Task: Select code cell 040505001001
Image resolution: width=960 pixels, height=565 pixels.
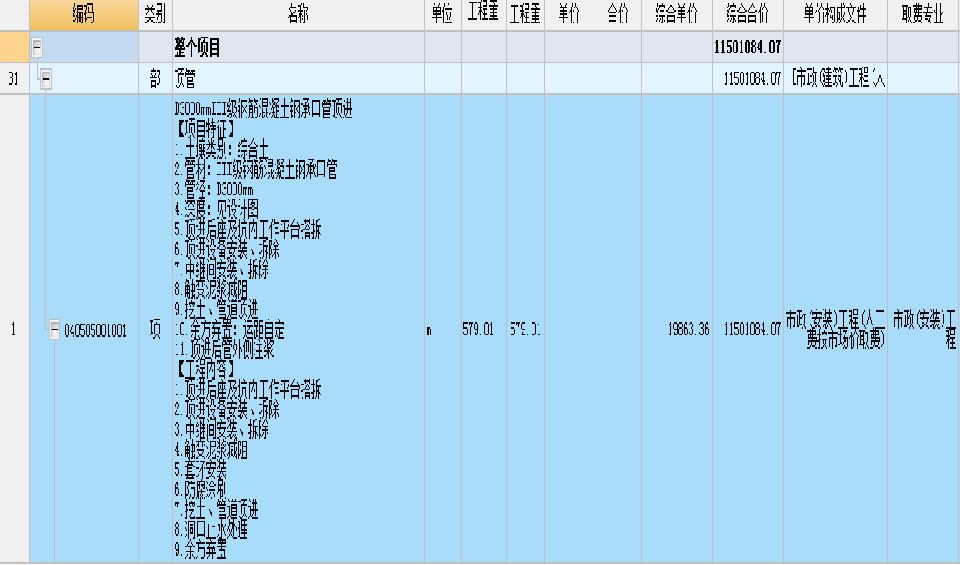Action: click(95, 331)
